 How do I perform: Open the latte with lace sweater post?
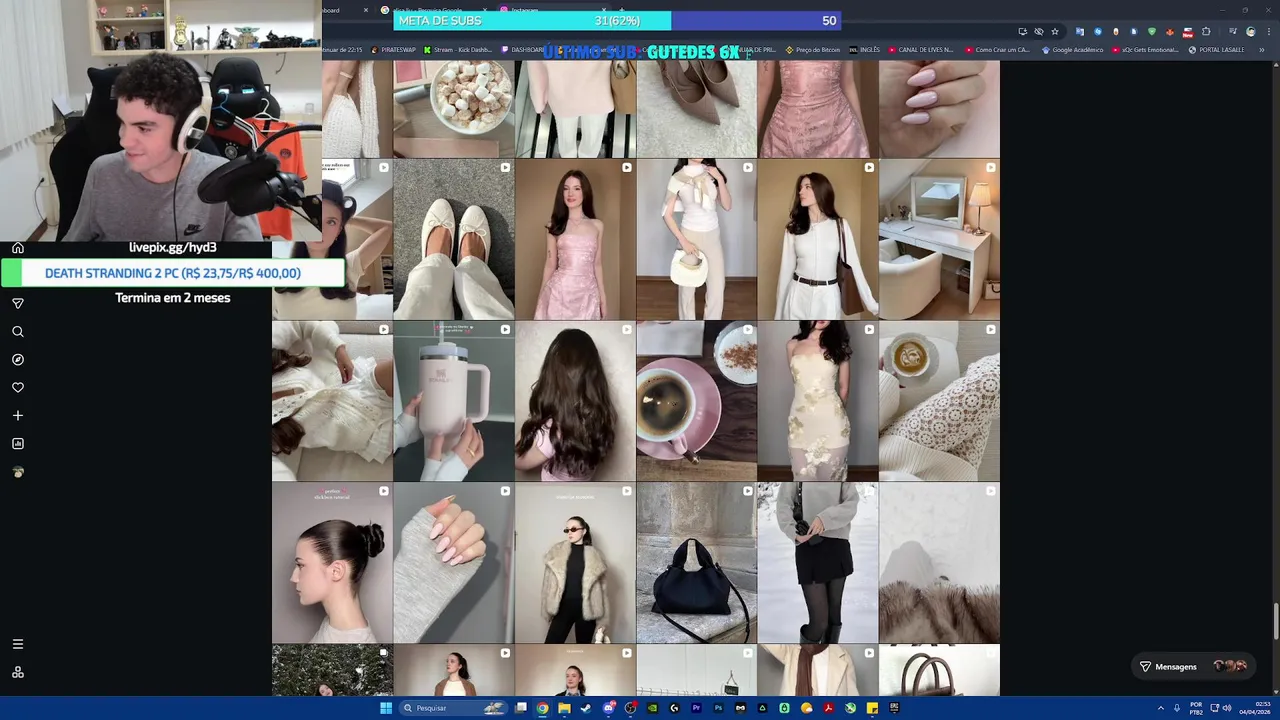coord(939,401)
